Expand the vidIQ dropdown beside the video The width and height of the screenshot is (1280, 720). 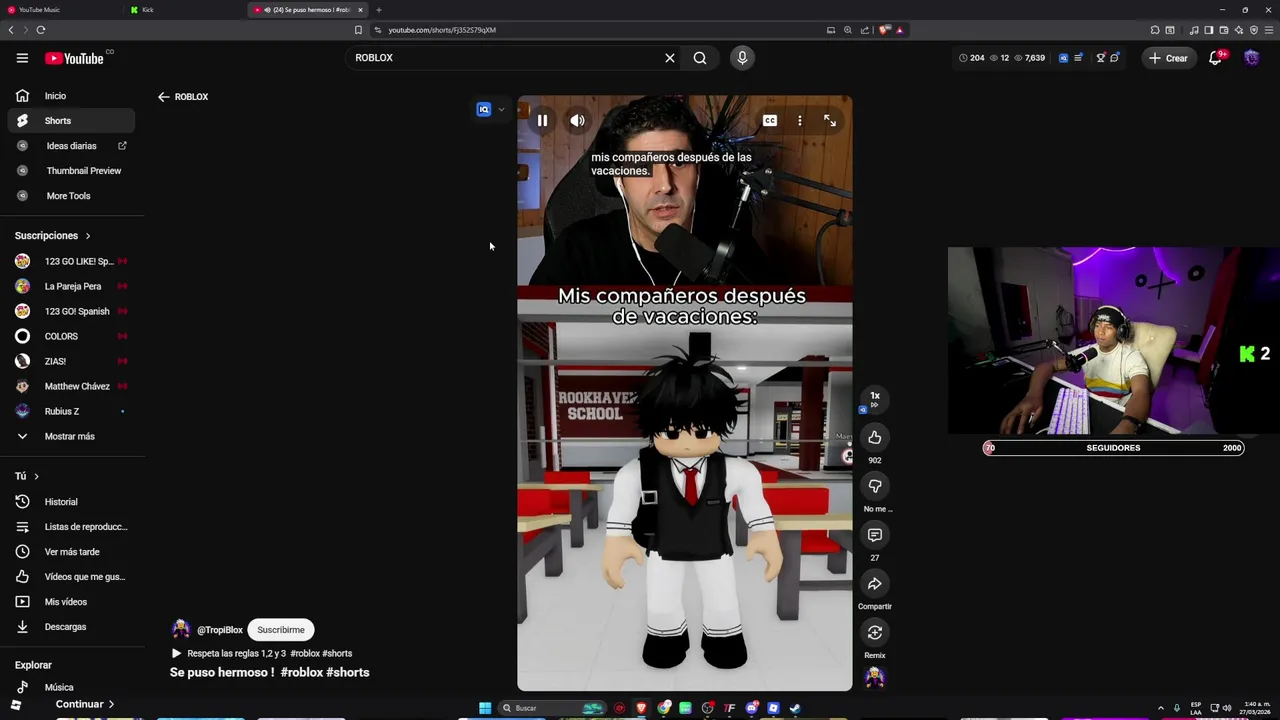[501, 110]
